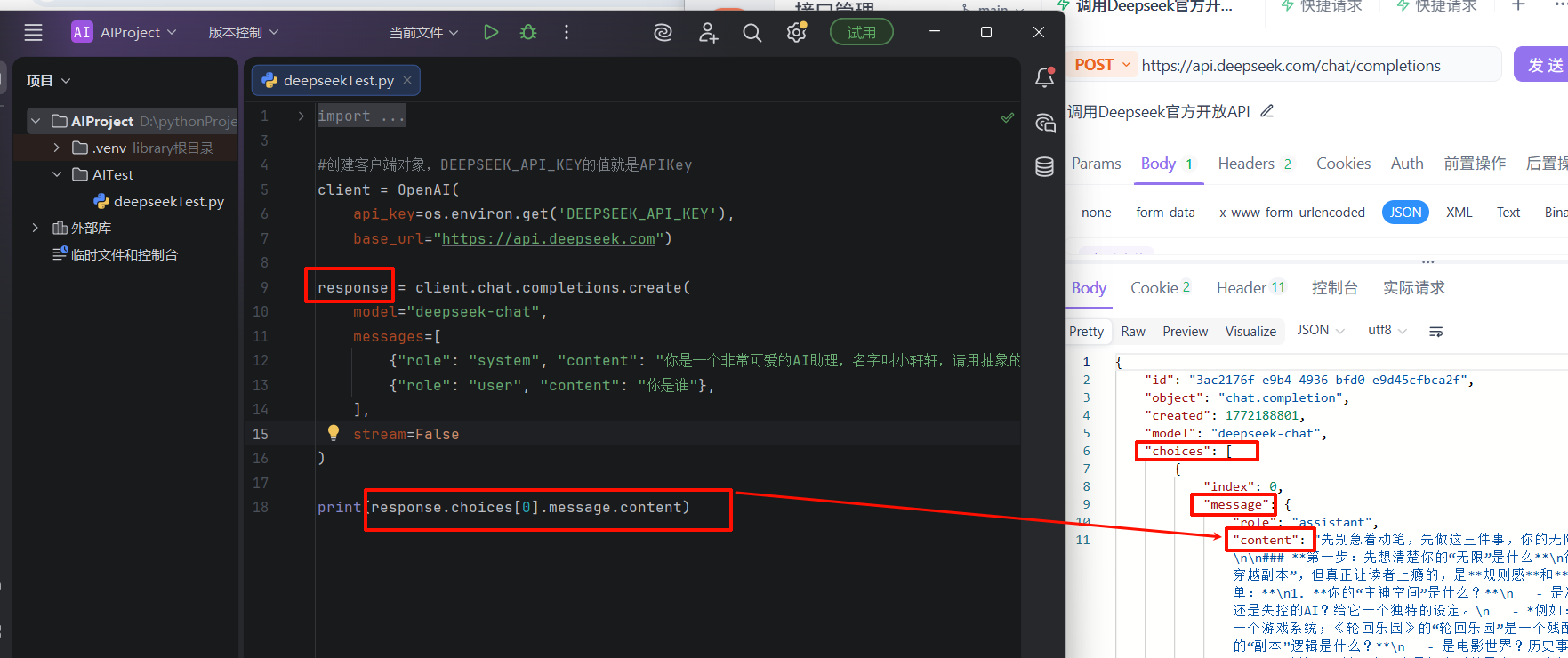Click the AI project badge icon
The image size is (1568, 658).
pos(82,32)
